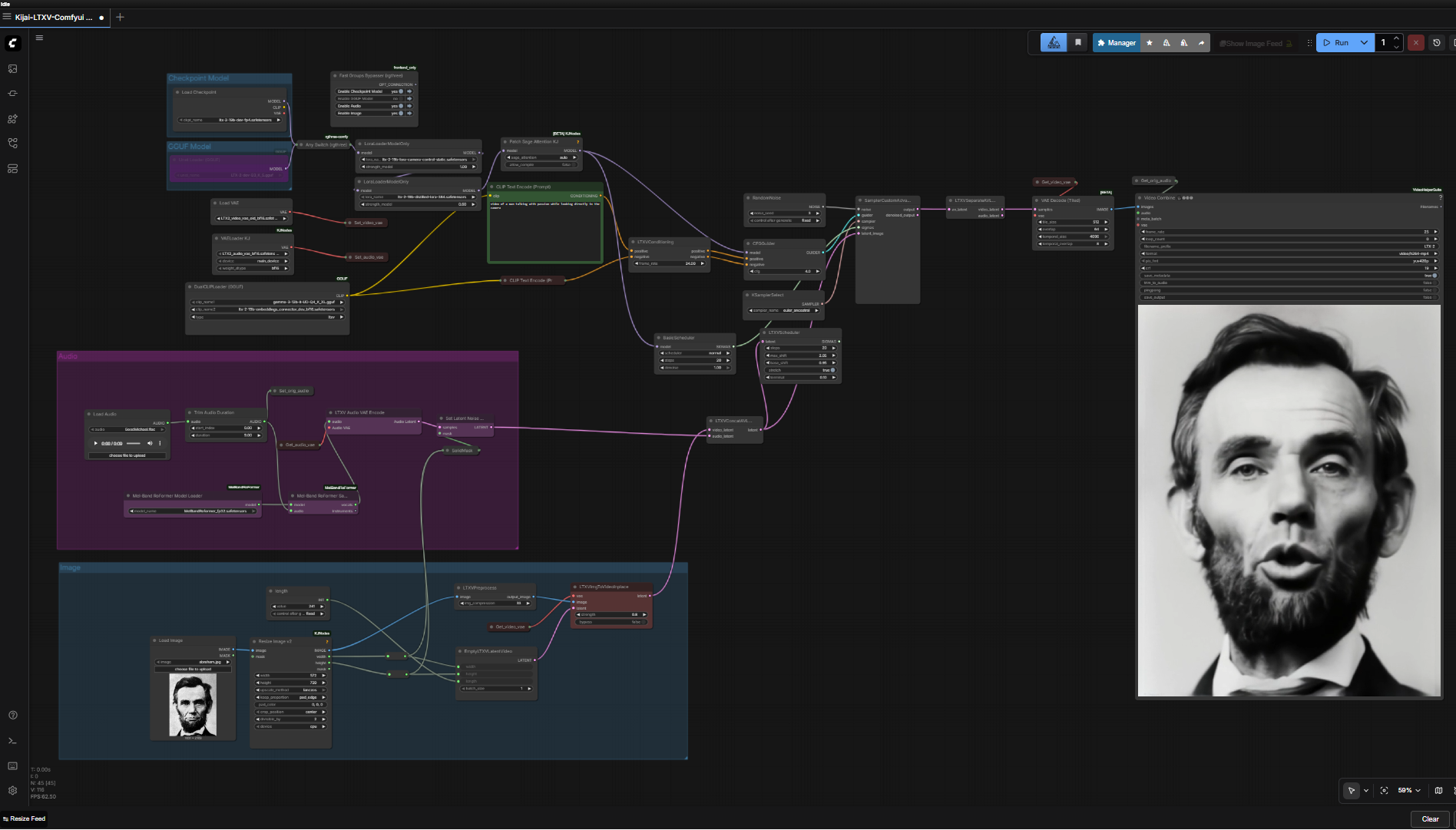Expand the cursor mode dropdown arrow
Viewport: 1456px width, 830px height.
click(1366, 791)
